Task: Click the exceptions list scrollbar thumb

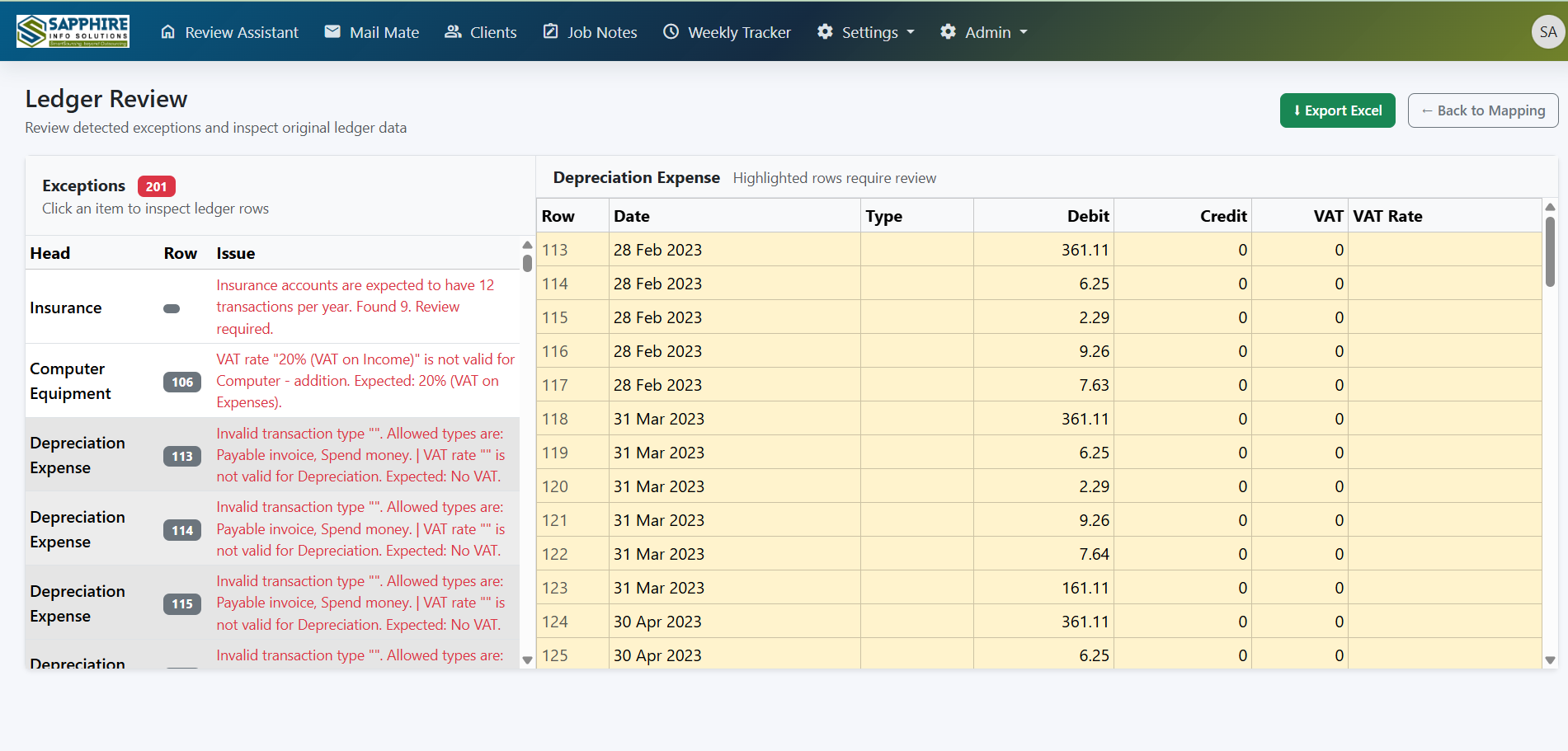Action: [527, 263]
